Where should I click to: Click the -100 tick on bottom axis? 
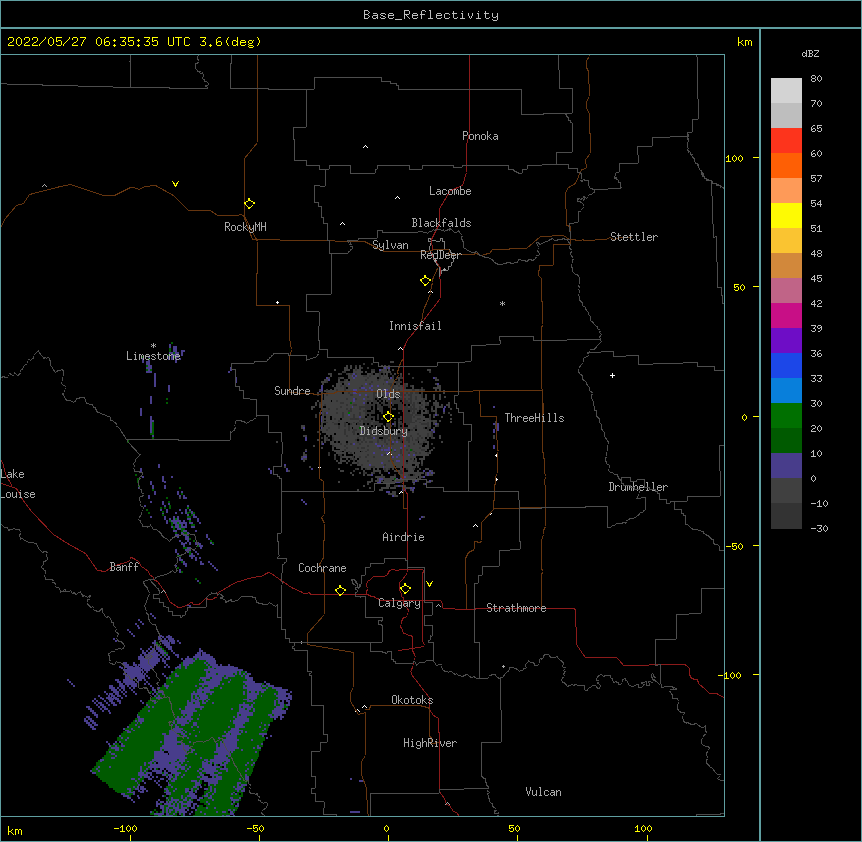tap(125, 828)
